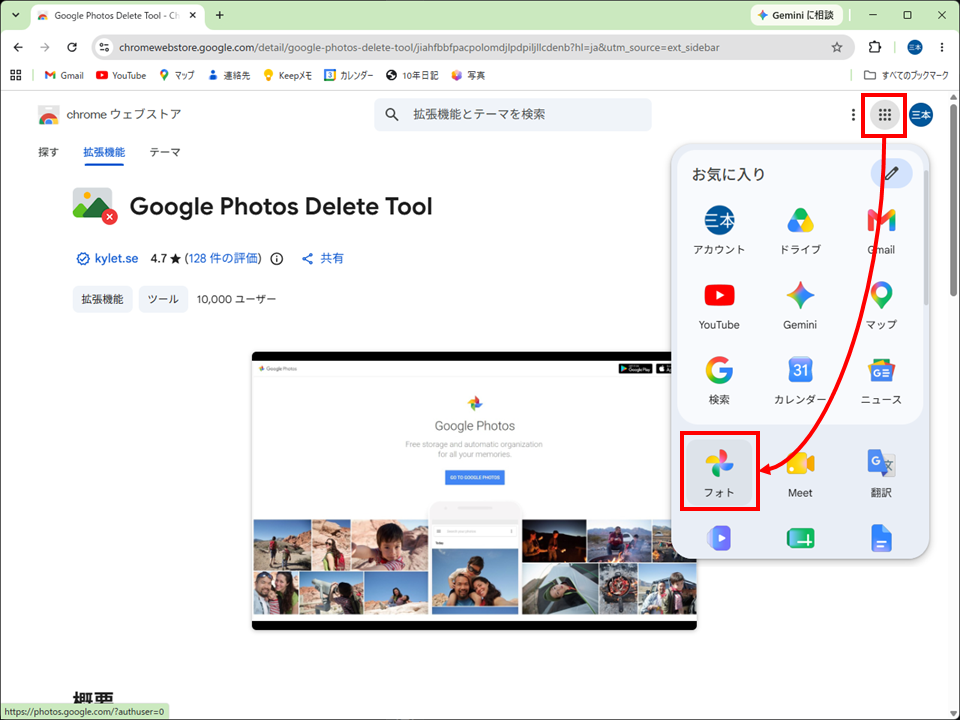The width and height of the screenshot is (960, 720).
Task: Click the Google Photos Delete Tool heading
Action: point(281,206)
